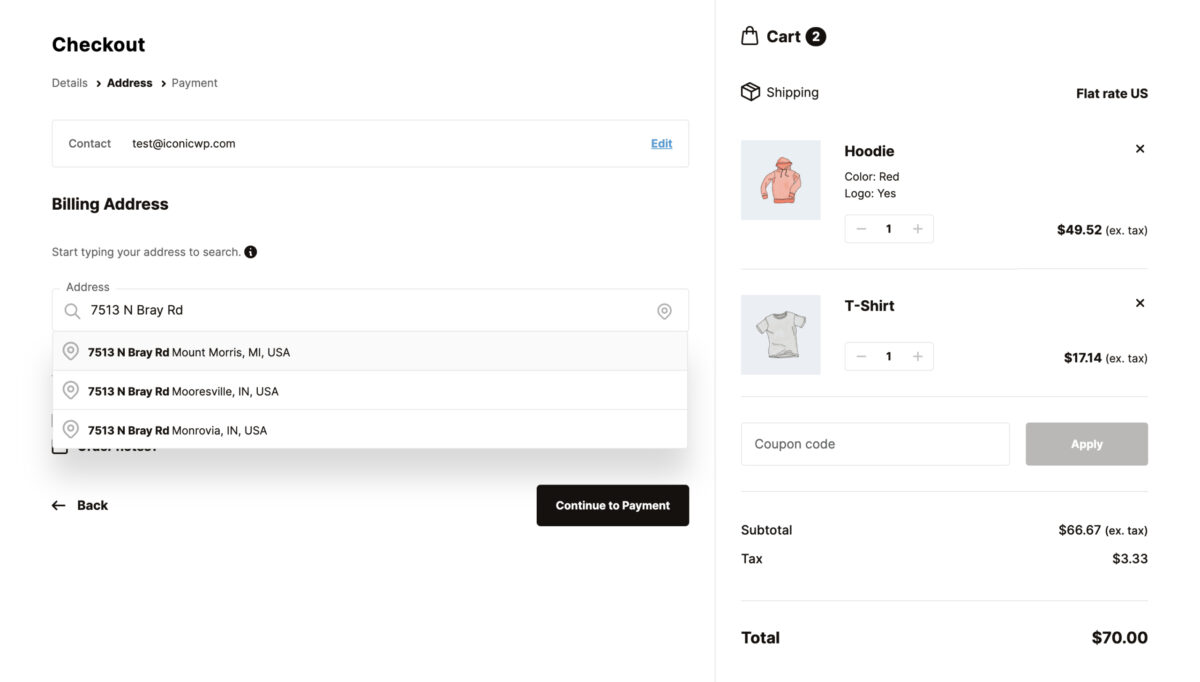Go back to the Details breadcrumb step

pyautogui.click(x=69, y=83)
